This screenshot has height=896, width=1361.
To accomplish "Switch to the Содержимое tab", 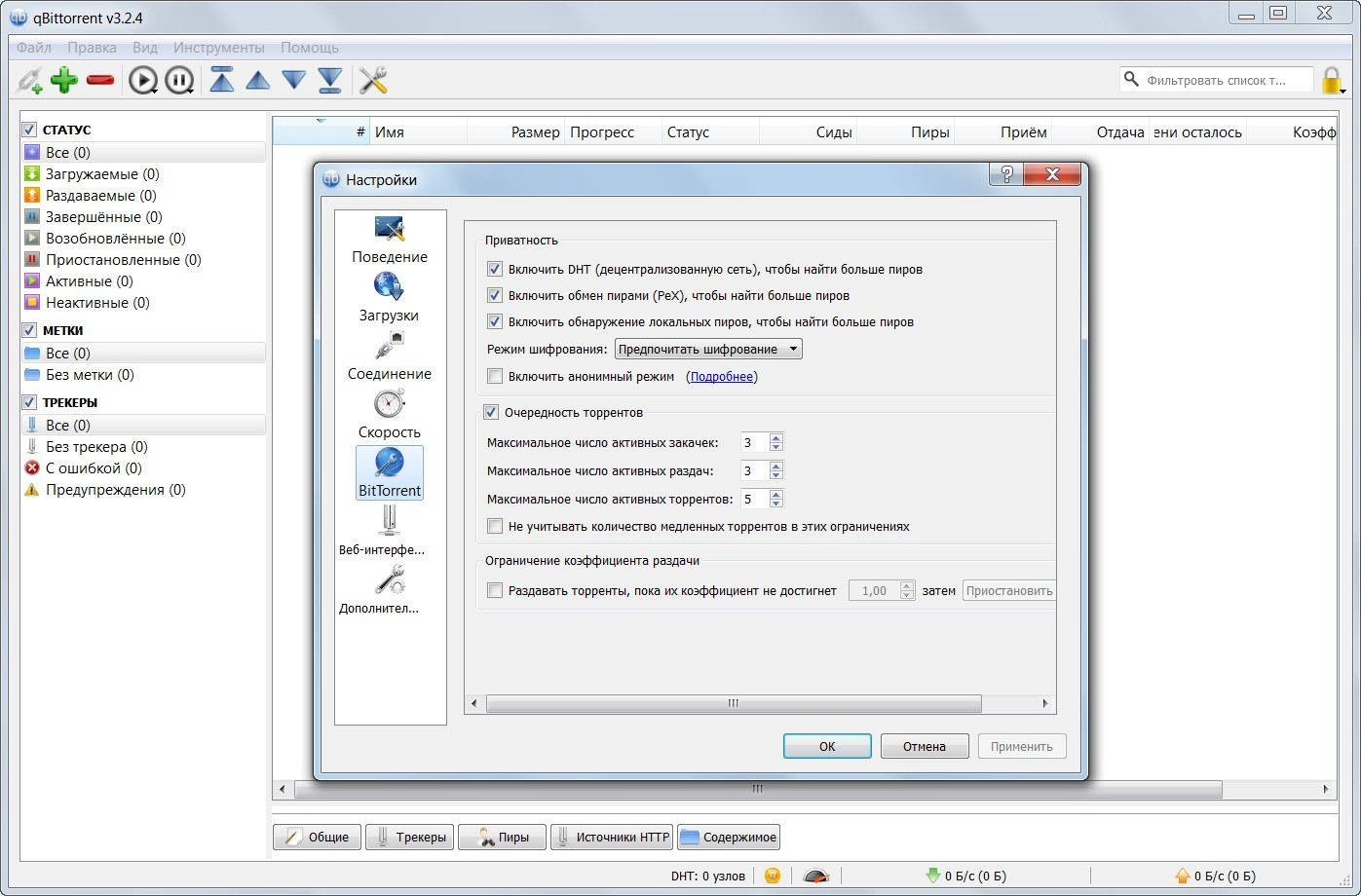I will (x=728, y=837).
